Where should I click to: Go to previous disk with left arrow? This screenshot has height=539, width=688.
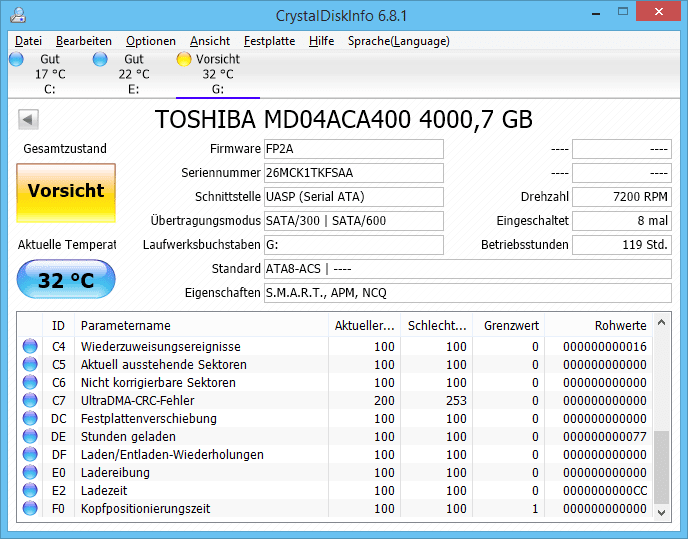click(x=29, y=119)
